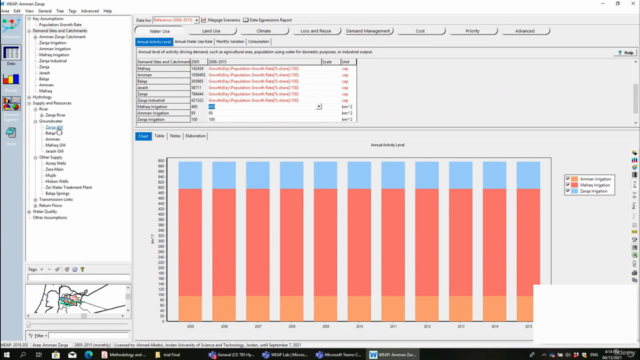Toggle Mafraq Irrigation legend checkbox
This screenshot has height=360, width=640.
click(567, 185)
